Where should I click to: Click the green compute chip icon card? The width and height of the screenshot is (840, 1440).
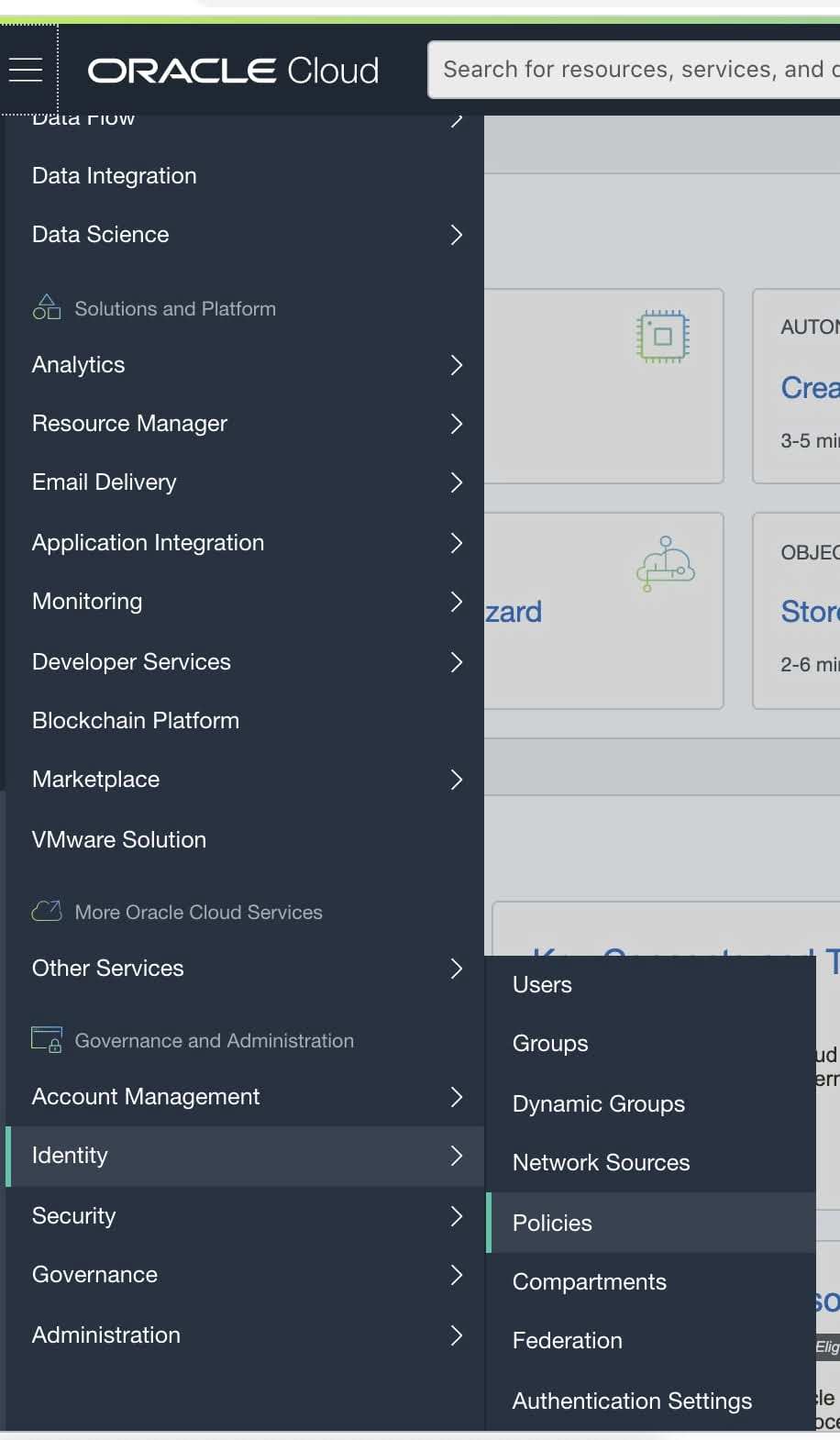pyautogui.click(x=663, y=337)
